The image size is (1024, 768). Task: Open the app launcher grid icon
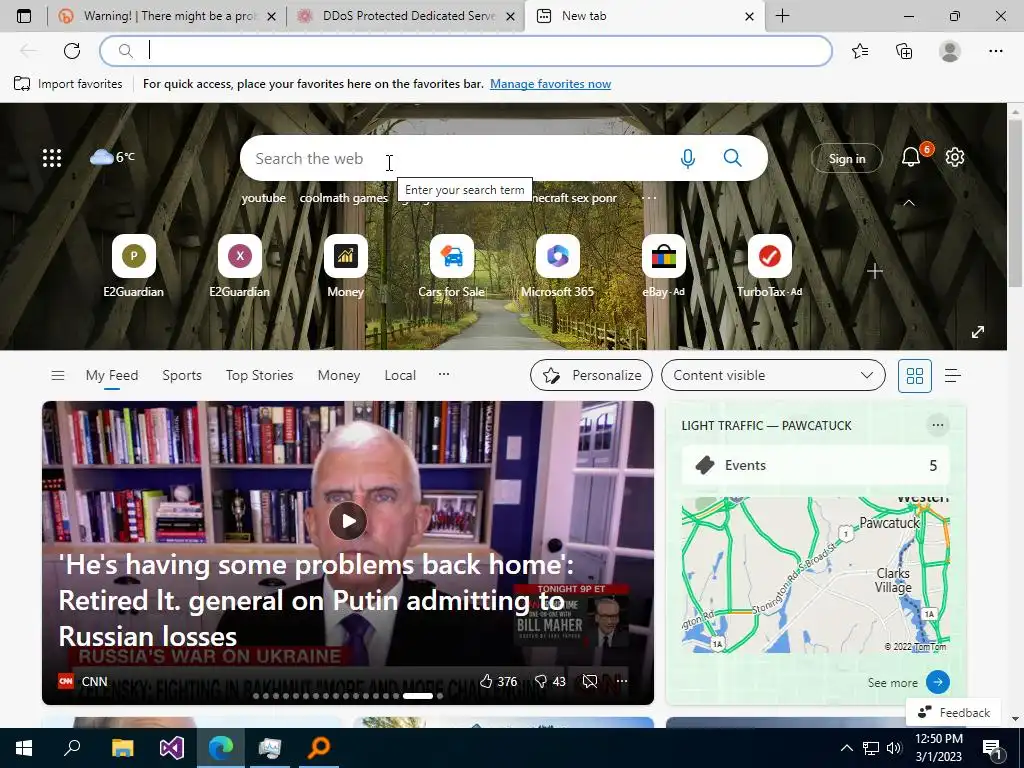(x=52, y=158)
